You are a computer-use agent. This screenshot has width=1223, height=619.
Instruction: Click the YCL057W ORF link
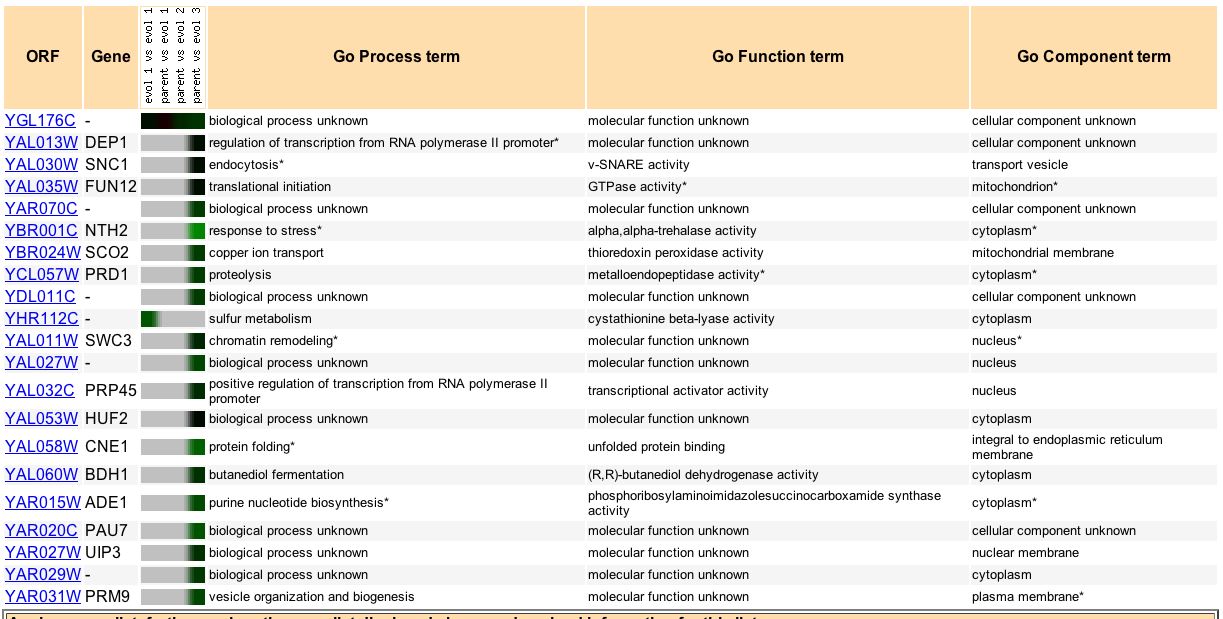click(x=41, y=275)
